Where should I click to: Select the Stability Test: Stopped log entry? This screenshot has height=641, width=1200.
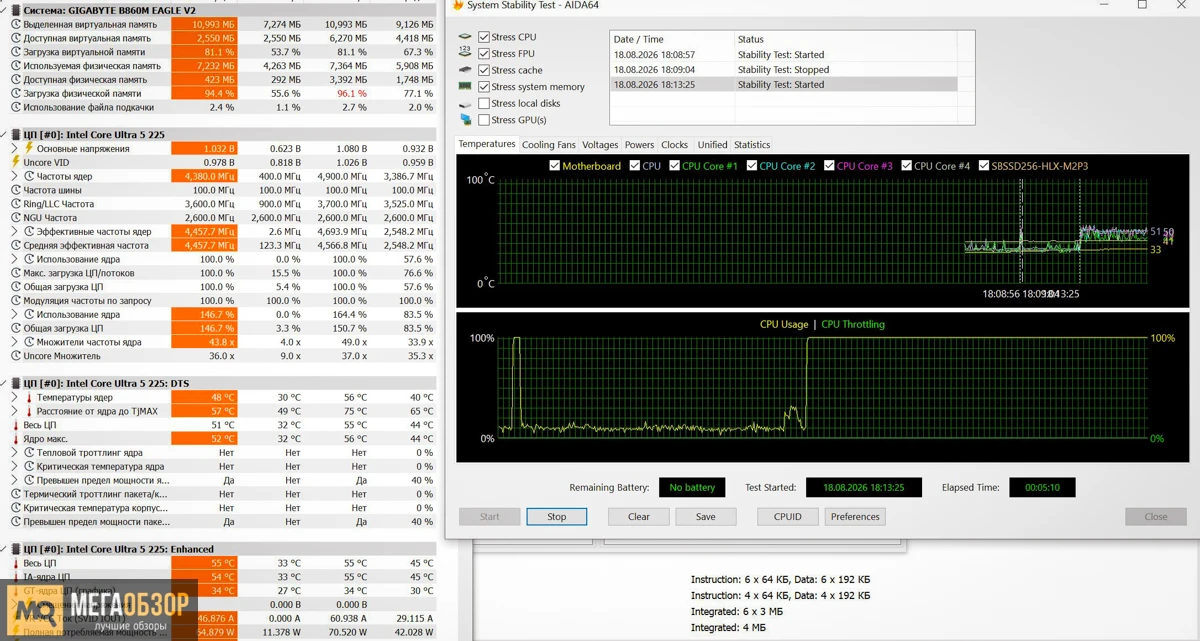(x=783, y=70)
